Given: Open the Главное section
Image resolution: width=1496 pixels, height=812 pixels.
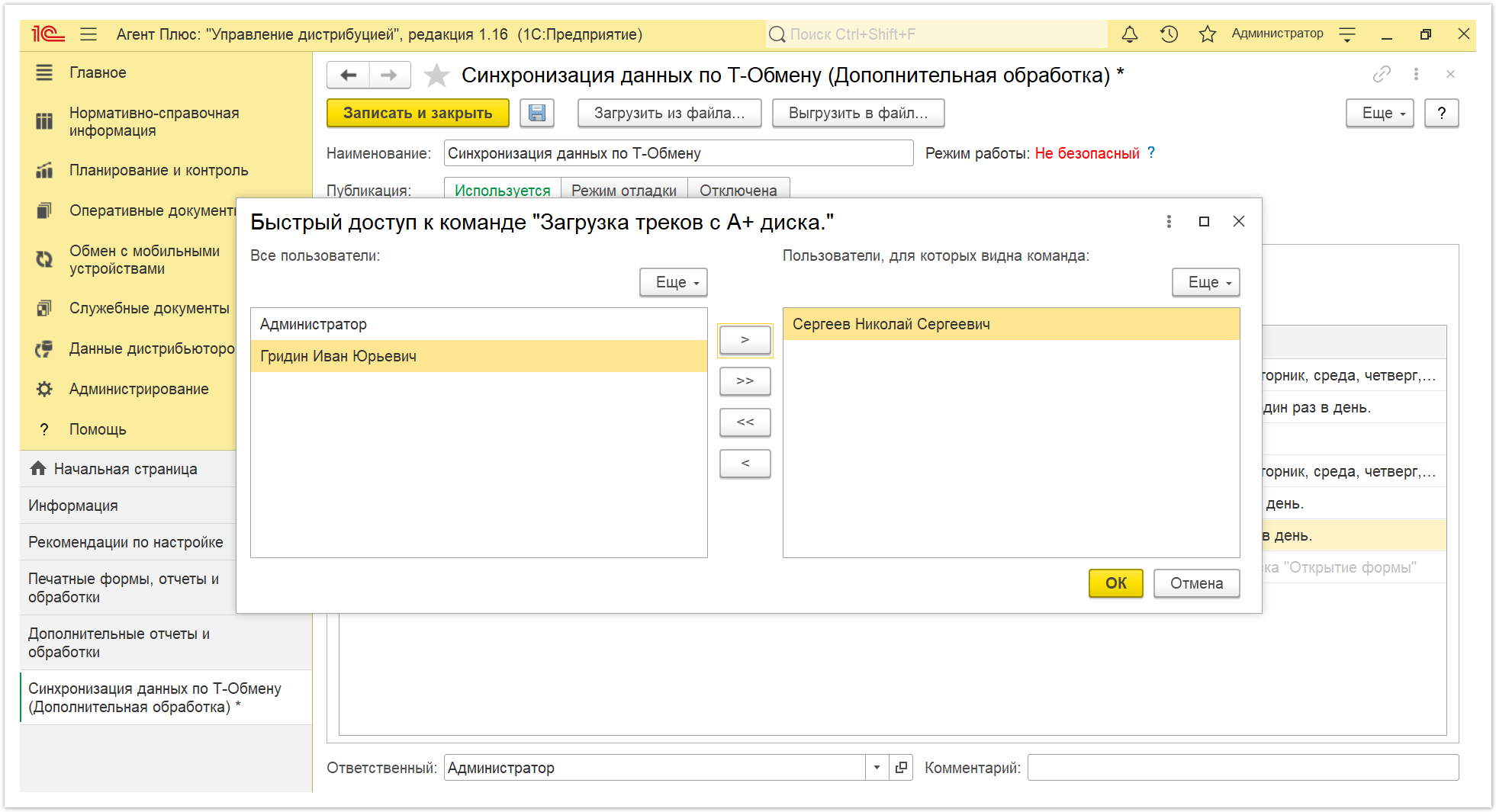Looking at the screenshot, I should [98, 72].
